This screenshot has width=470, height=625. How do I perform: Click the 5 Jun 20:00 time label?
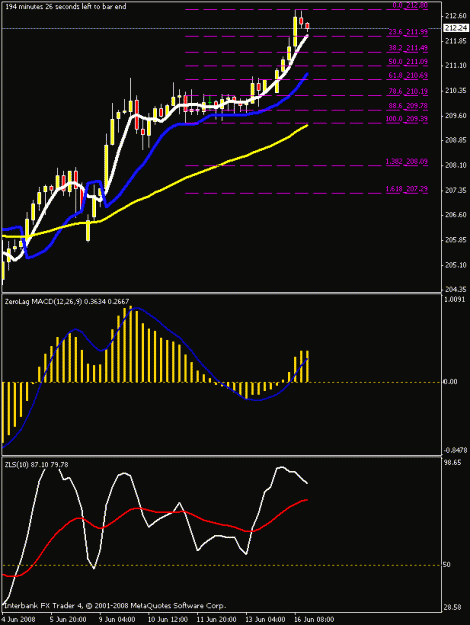[x=68, y=619]
